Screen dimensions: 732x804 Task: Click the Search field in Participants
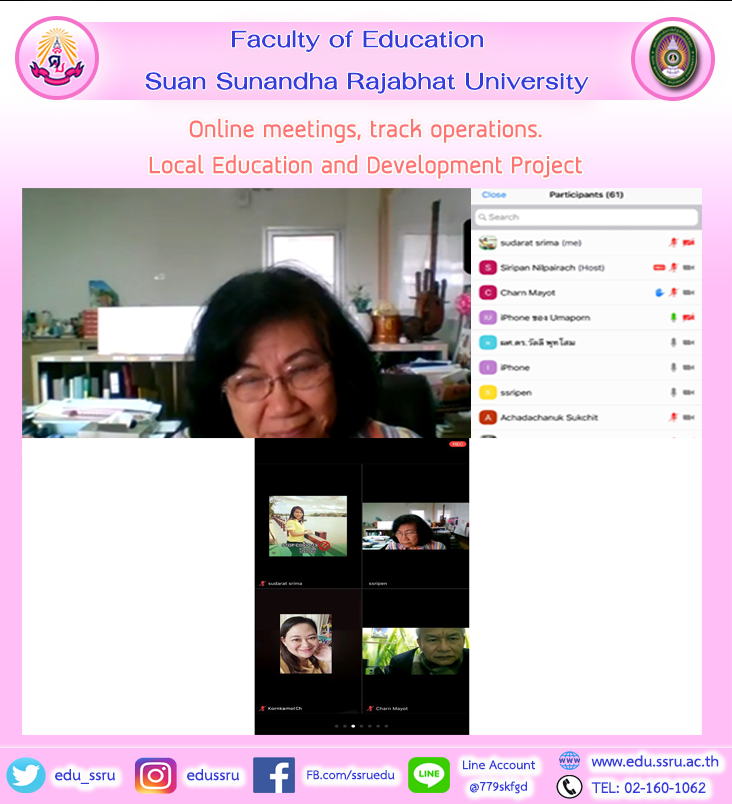coord(586,217)
